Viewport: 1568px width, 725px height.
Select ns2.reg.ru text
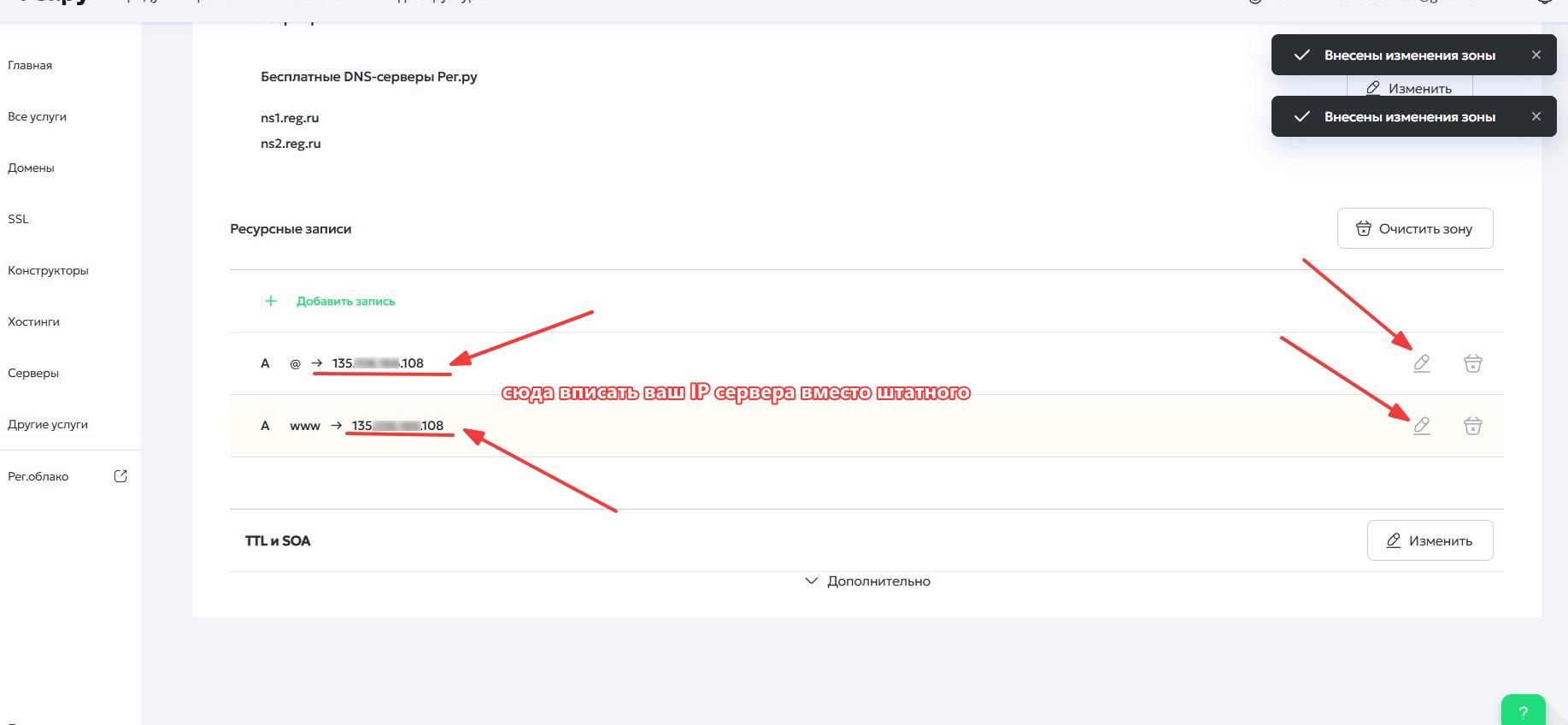(291, 144)
